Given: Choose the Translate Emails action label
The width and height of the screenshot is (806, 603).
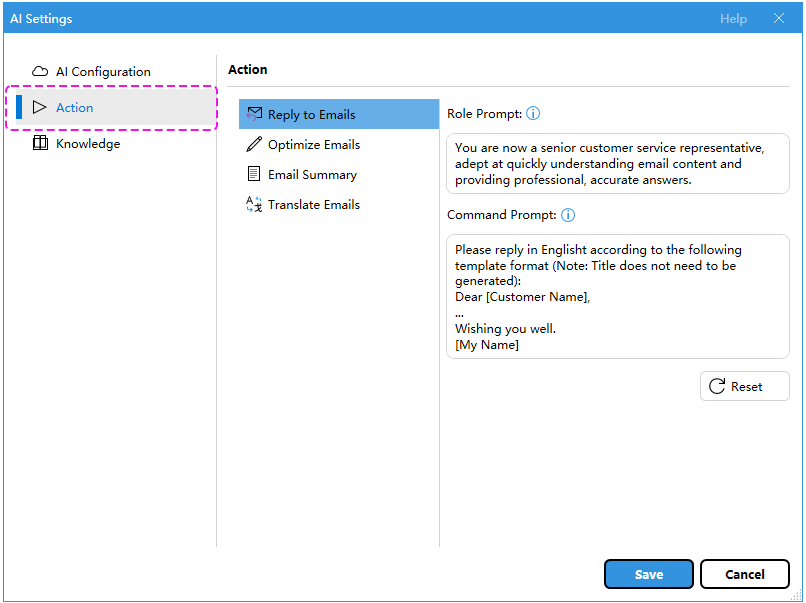Looking at the screenshot, I should pos(314,205).
